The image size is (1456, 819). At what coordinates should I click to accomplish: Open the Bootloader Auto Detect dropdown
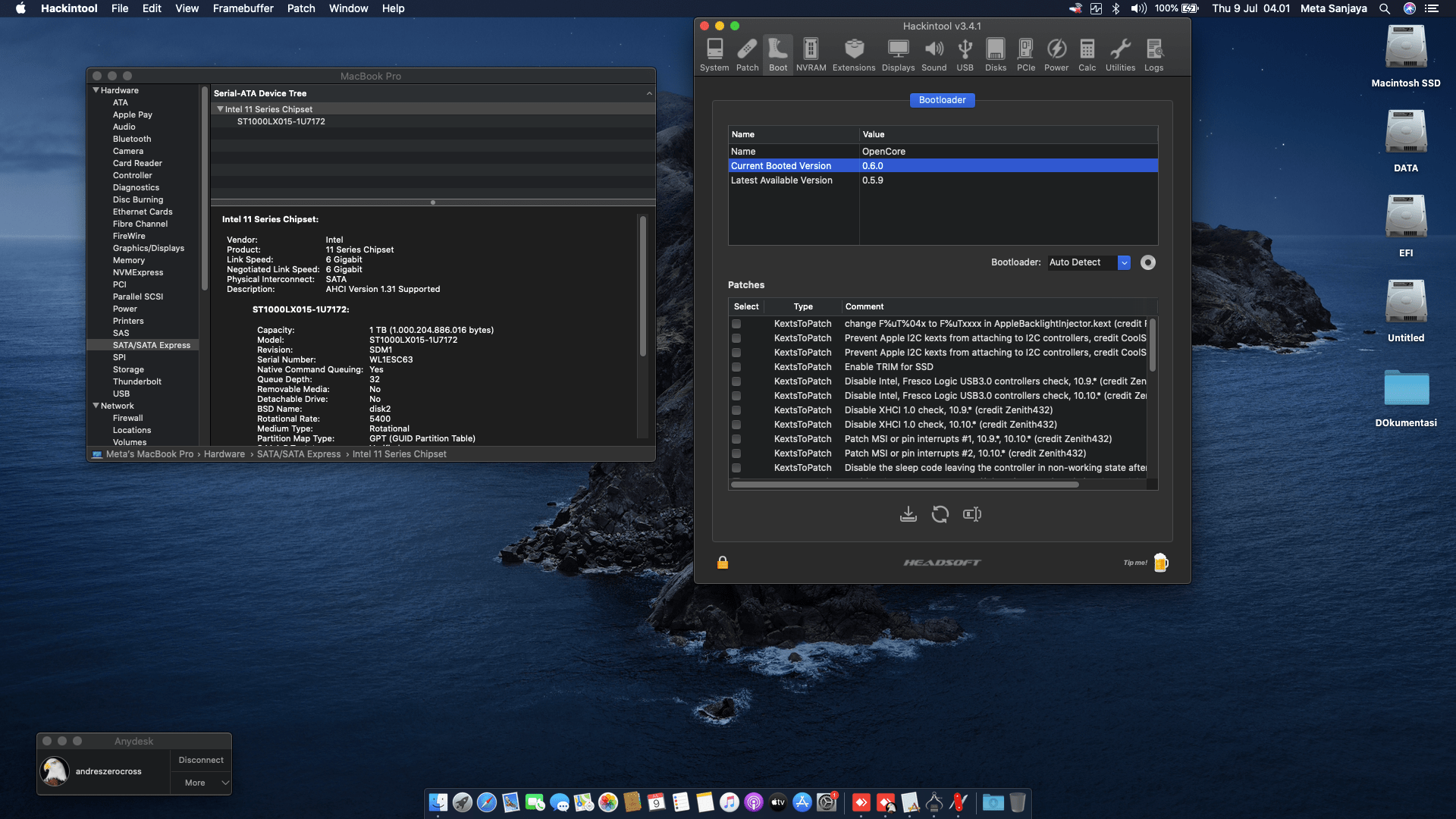coord(1089,262)
